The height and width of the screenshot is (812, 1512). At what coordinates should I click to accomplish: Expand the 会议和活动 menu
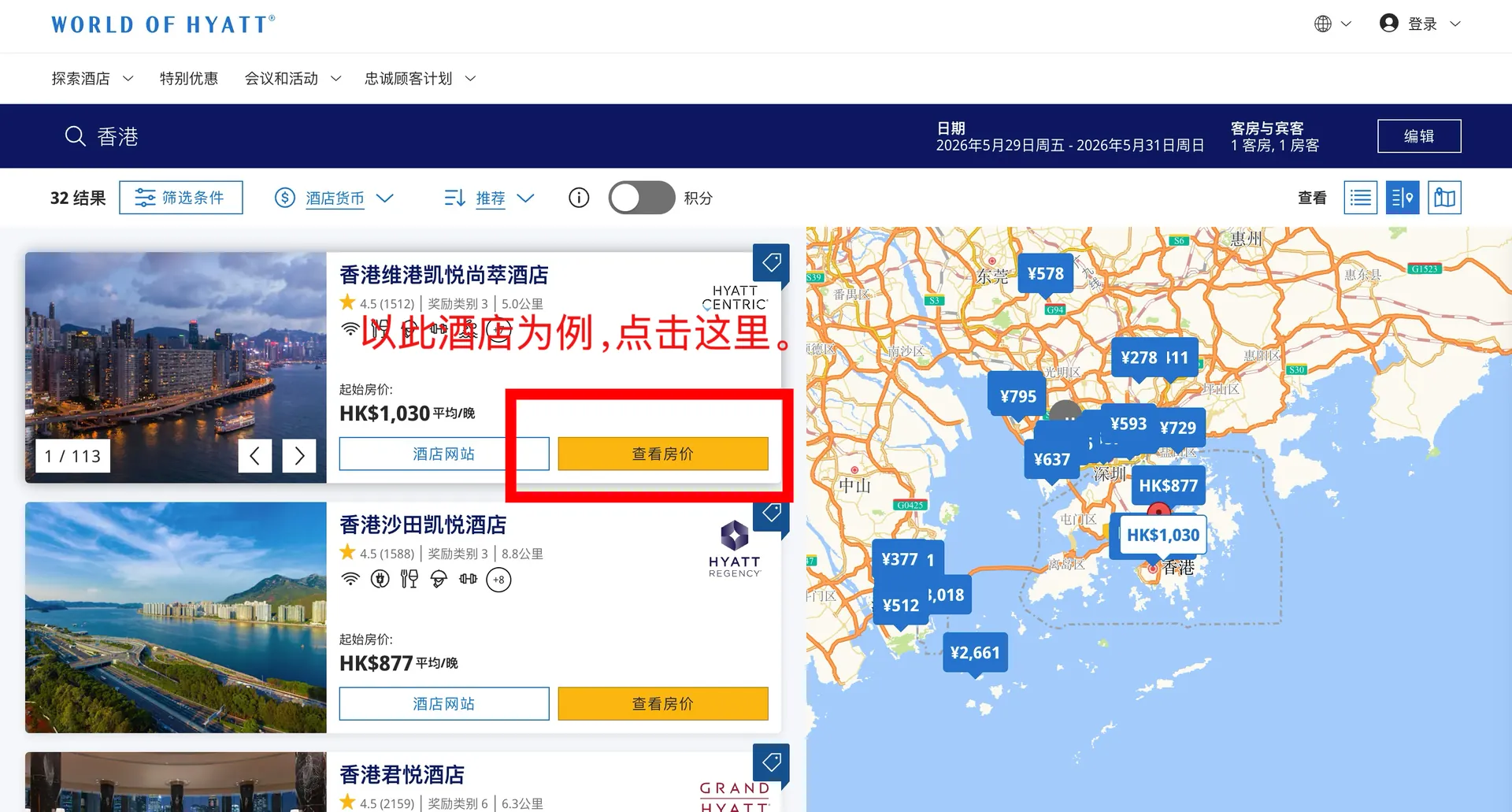point(293,79)
